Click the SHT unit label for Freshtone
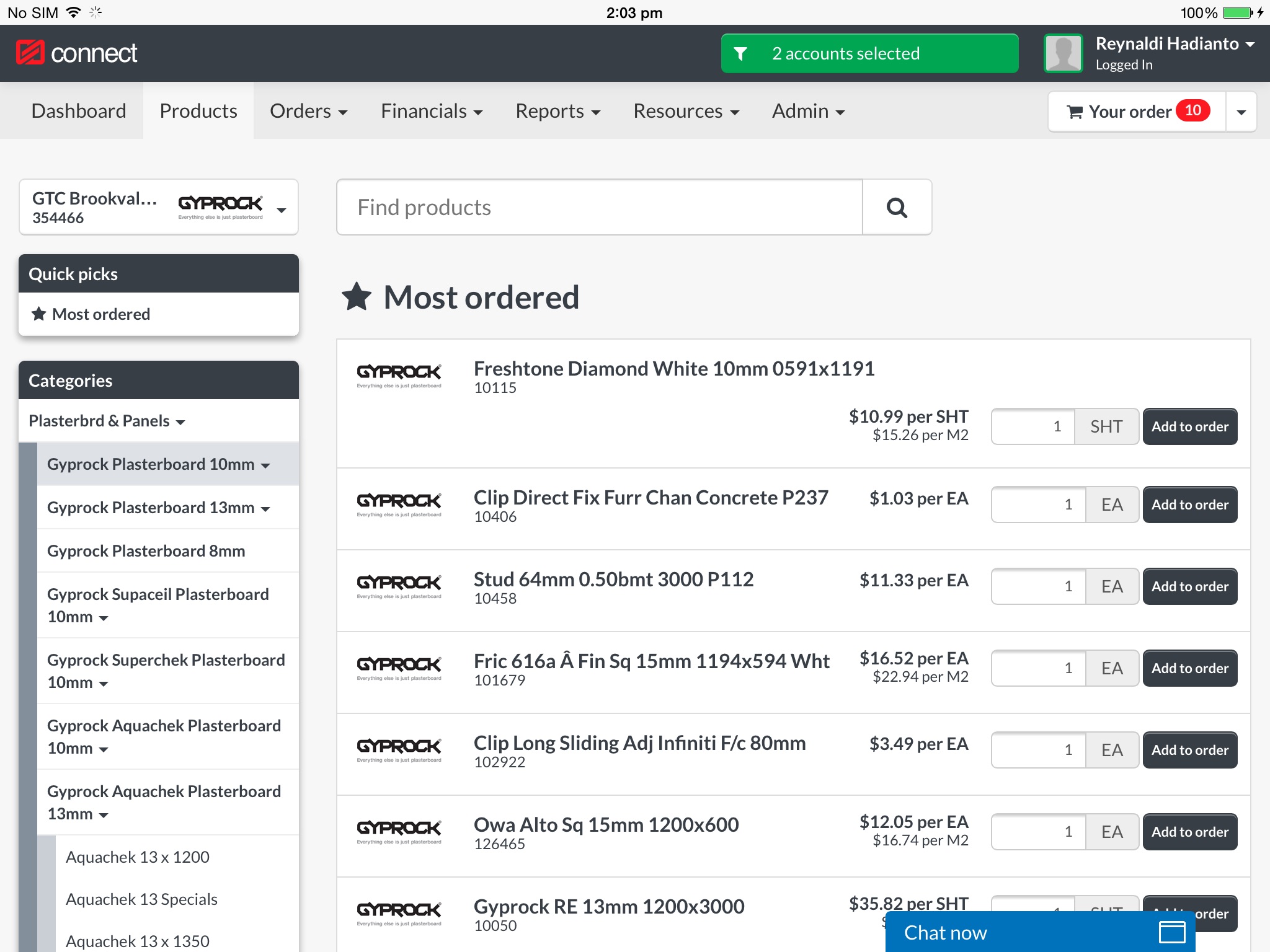Screen dimensions: 1270x952 (x=1106, y=426)
